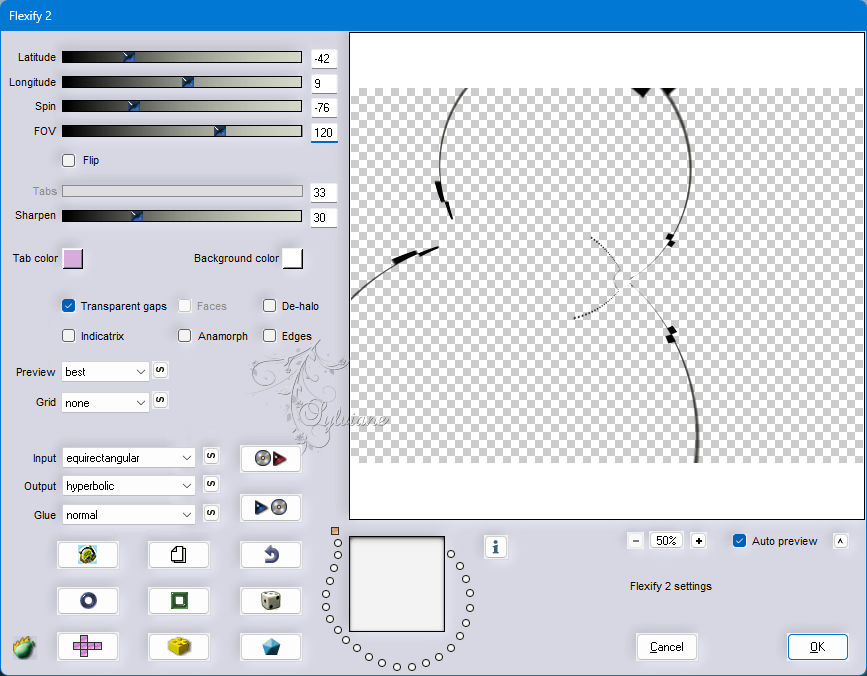The width and height of the screenshot is (867, 676).
Task: Enable the Indicatrix checkbox
Action: pyautogui.click(x=69, y=336)
